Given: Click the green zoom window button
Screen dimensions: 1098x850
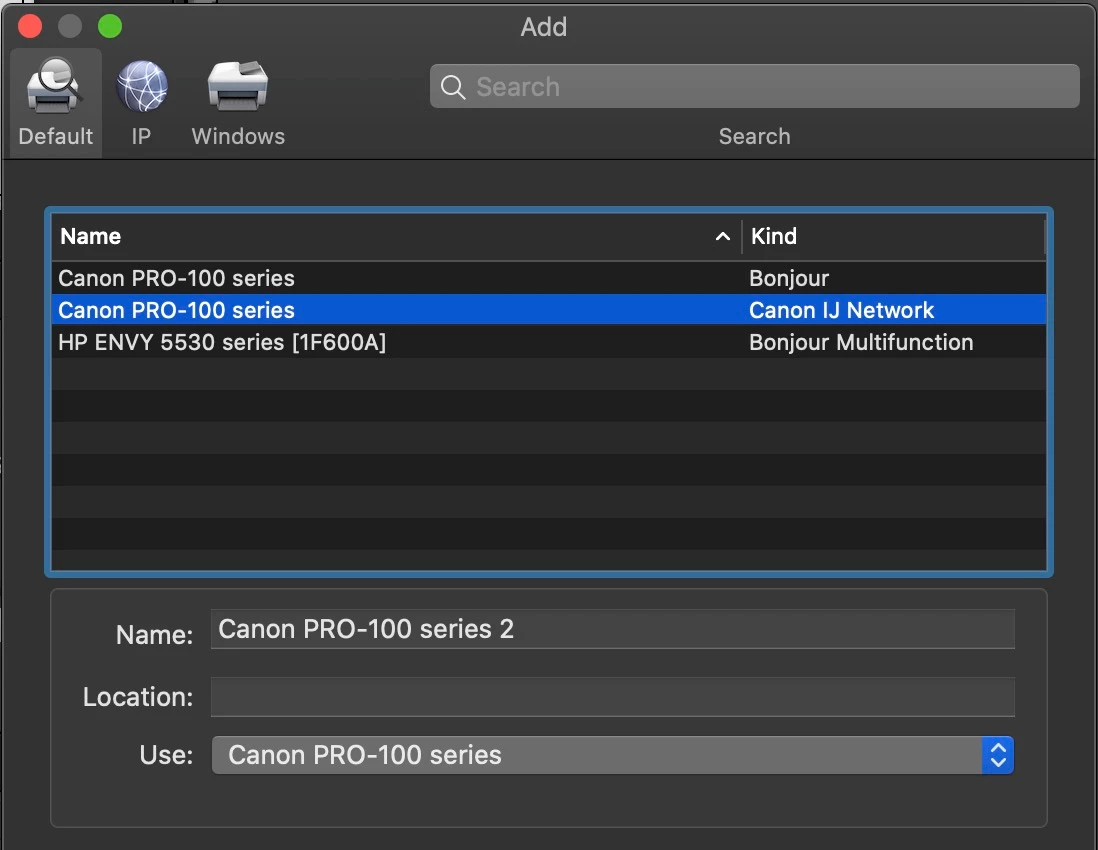Looking at the screenshot, I should [110, 27].
